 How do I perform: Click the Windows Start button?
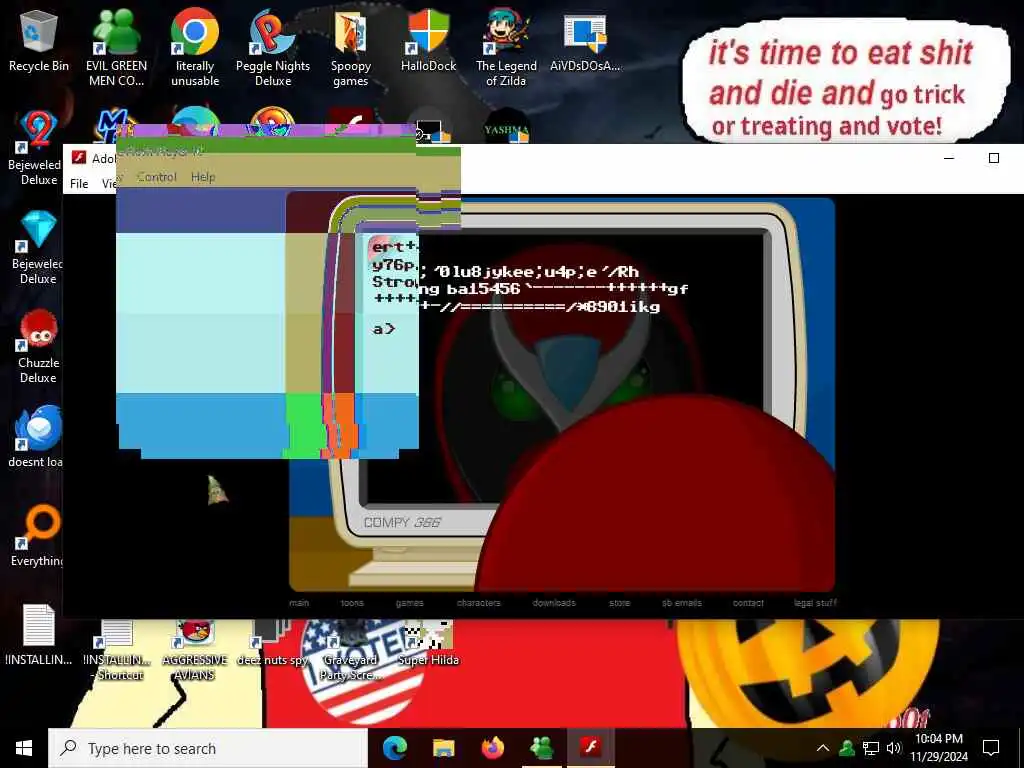24,748
